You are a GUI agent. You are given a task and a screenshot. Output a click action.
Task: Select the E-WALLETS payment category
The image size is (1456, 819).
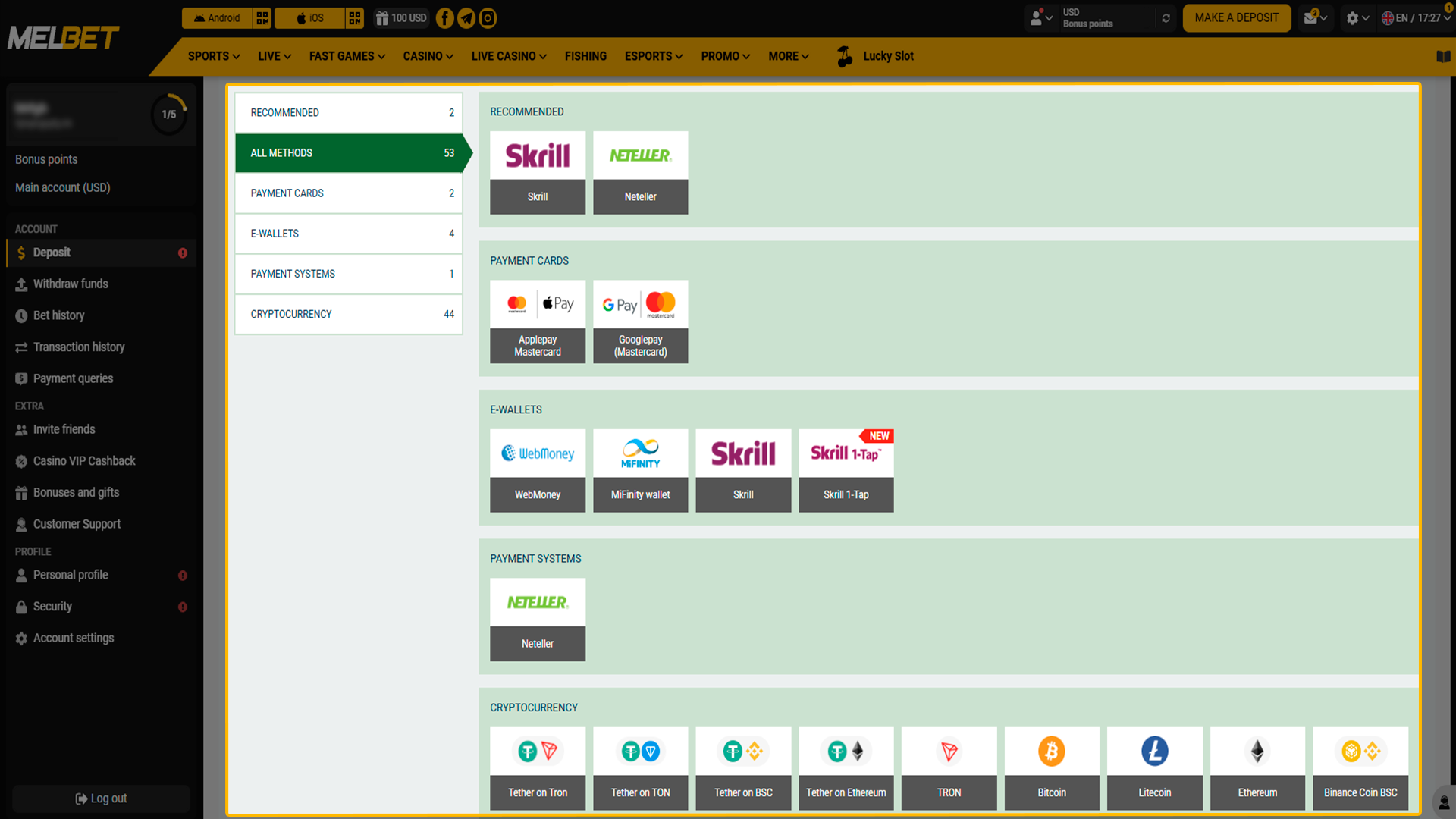(x=348, y=233)
